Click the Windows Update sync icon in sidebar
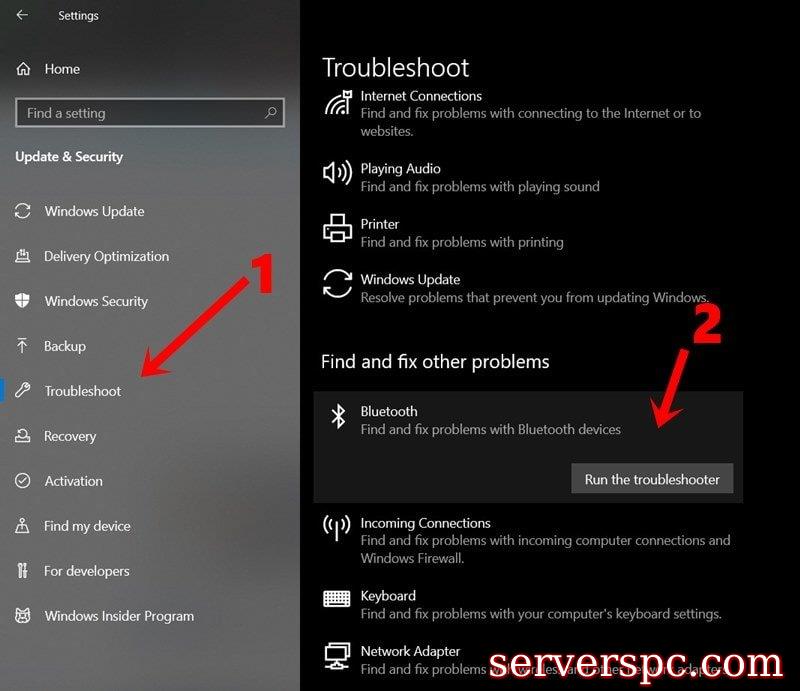The image size is (800, 691). tap(22, 211)
